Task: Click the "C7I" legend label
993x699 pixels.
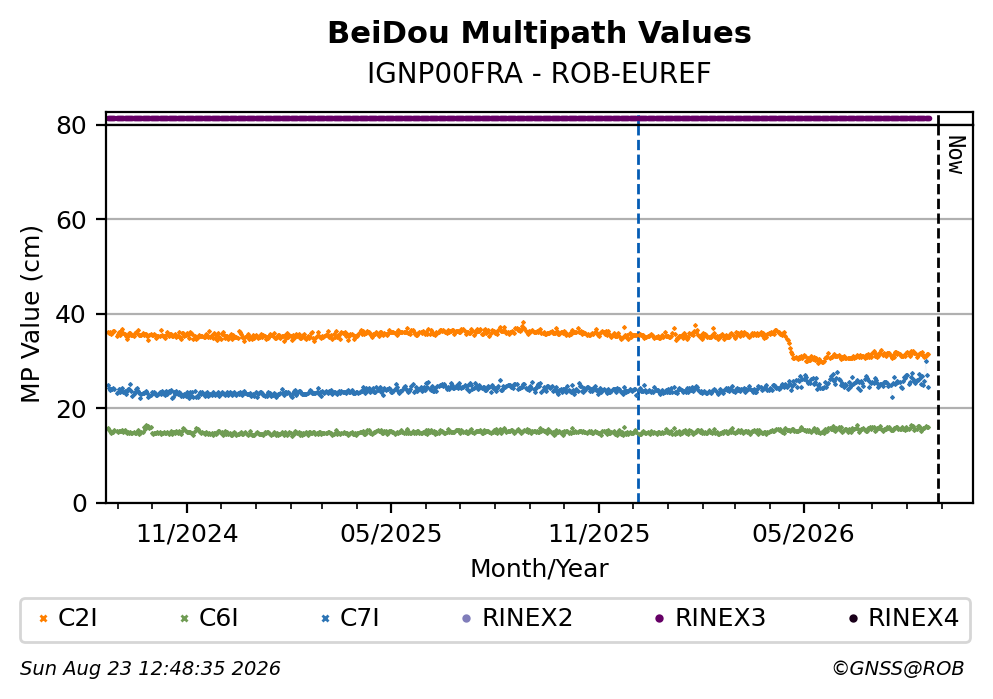Action: [360, 618]
